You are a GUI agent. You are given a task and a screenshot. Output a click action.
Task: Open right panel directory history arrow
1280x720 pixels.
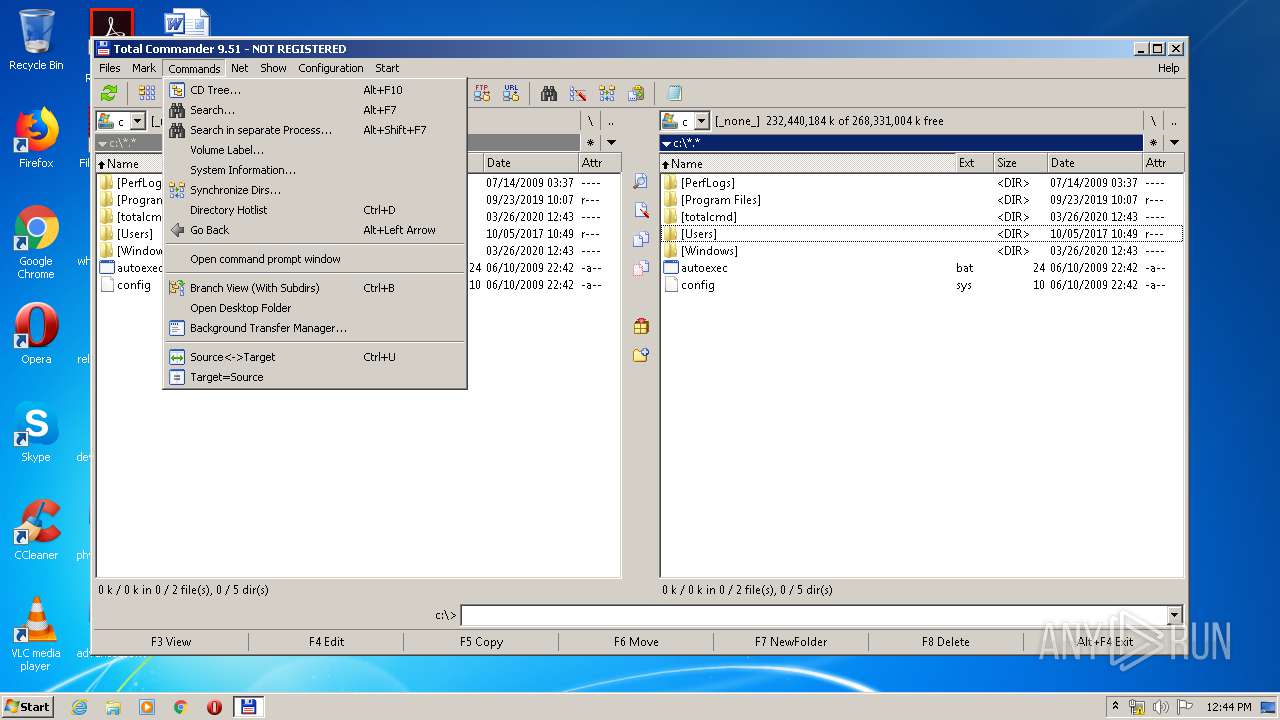coord(1174,143)
